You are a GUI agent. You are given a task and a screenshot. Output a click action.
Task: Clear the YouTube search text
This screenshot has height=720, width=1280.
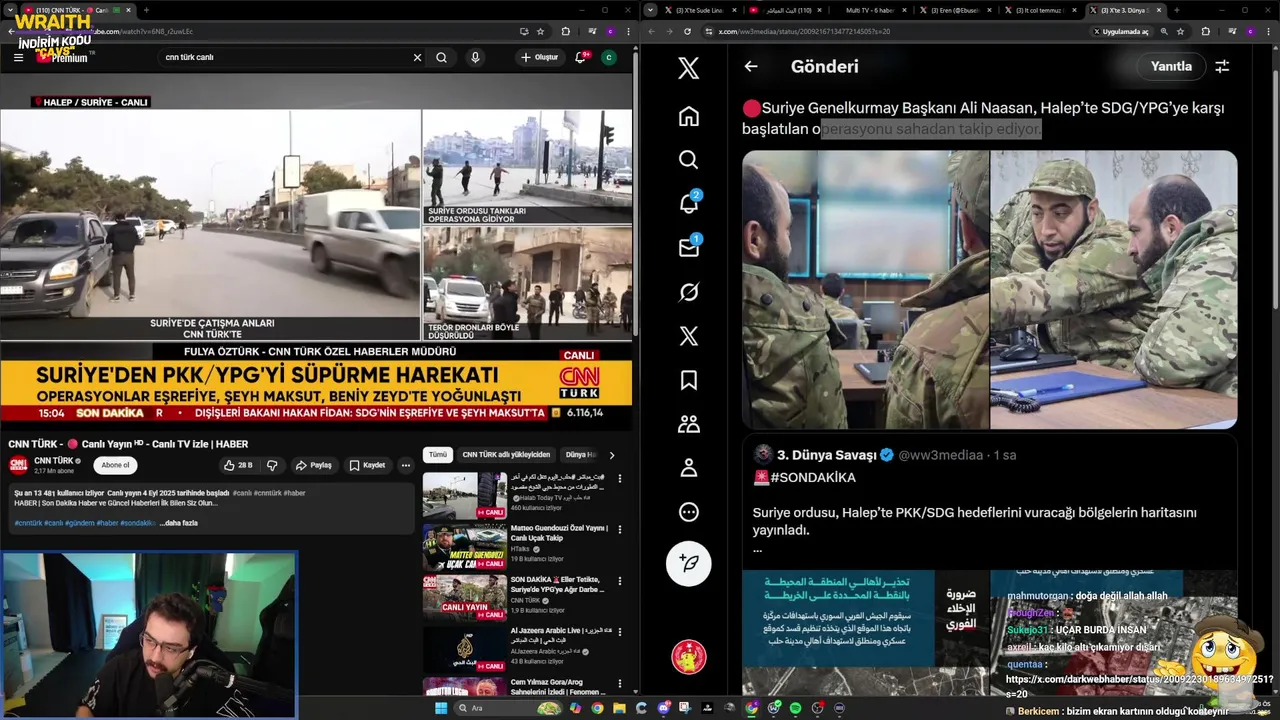click(x=417, y=57)
